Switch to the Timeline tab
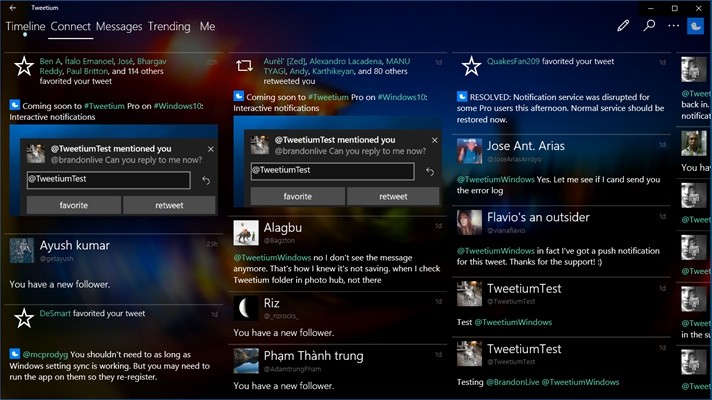 25,26
